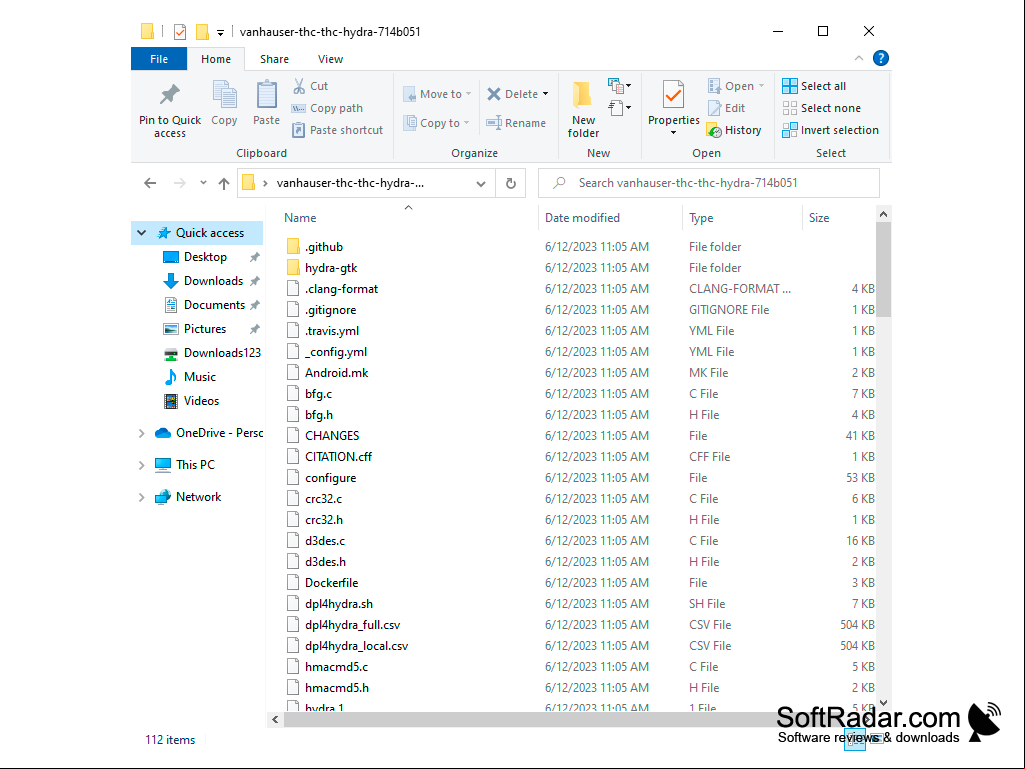Open address bar history dropdown

(480, 183)
